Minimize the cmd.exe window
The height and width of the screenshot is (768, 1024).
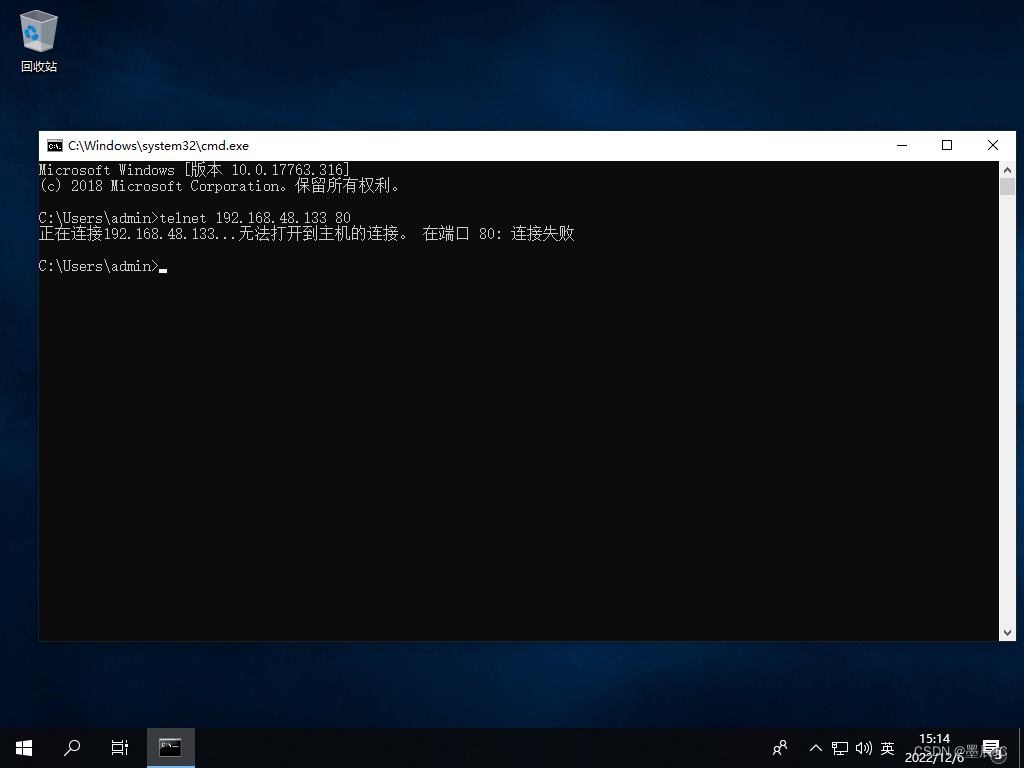(x=902, y=146)
